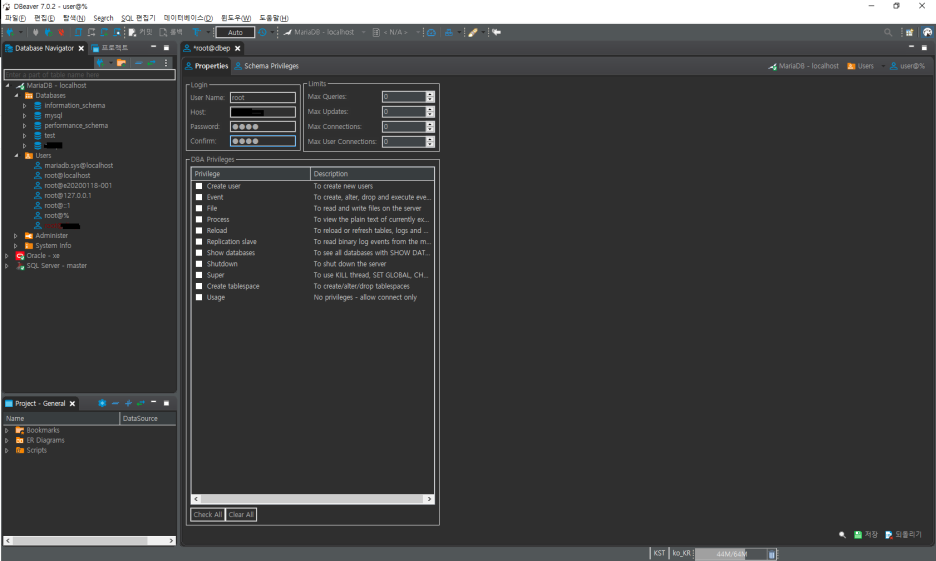The height and width of the screenshot is (561, 936).
Task: Expand the mysql database node
Action: click(x=24, y=116)
